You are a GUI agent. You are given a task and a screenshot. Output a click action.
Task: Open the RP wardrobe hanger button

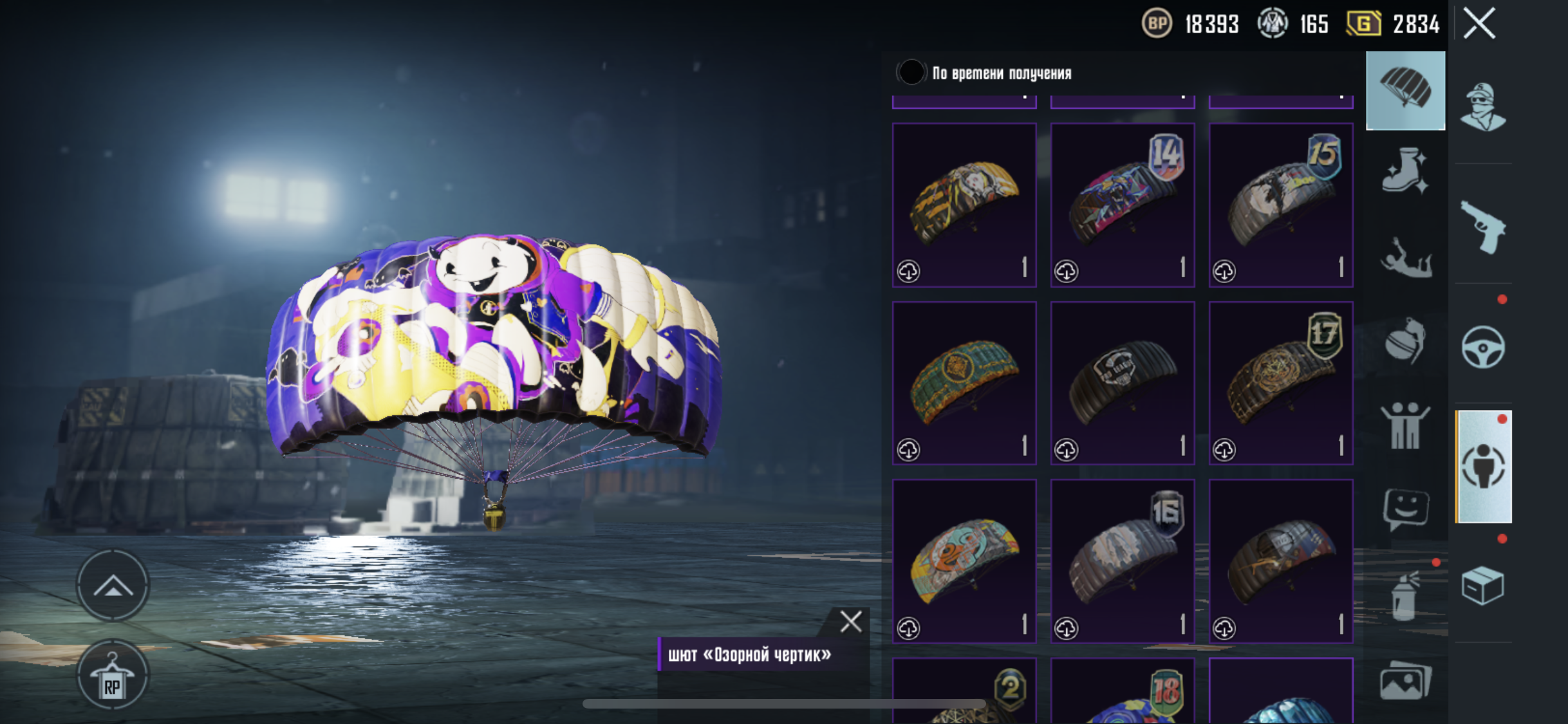(x=113, y=675)
